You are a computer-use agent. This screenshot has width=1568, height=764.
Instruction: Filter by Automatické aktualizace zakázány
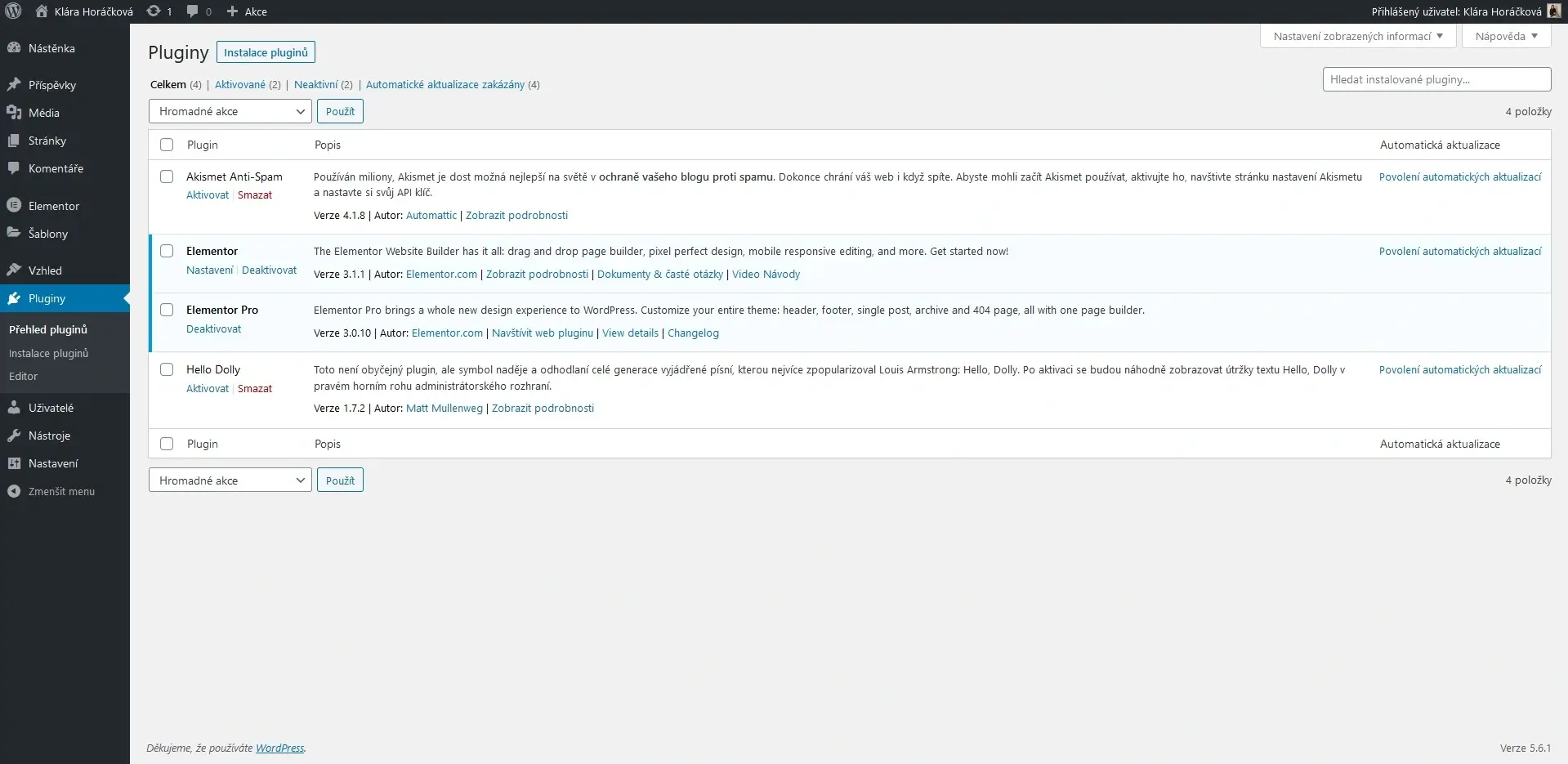click(x=445, y=84)
